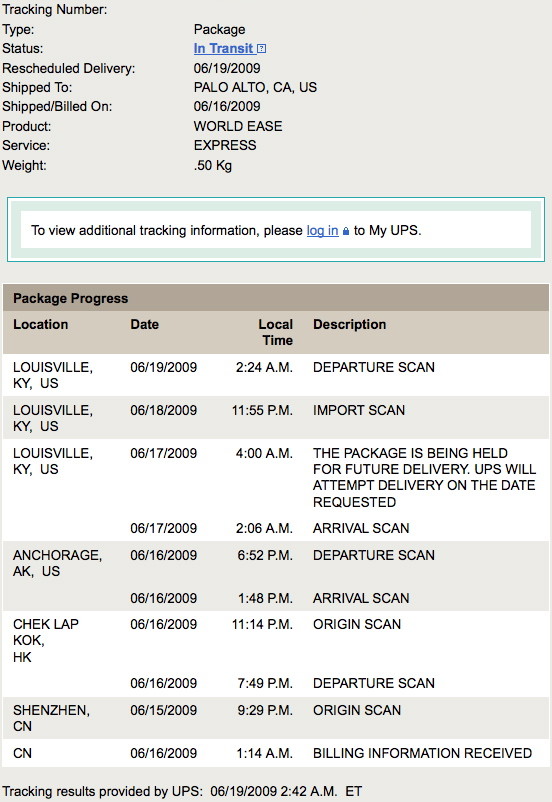Click the Description column header
Image resolution: width=552 pixels, height=802 pixels.
pos(349,324)
